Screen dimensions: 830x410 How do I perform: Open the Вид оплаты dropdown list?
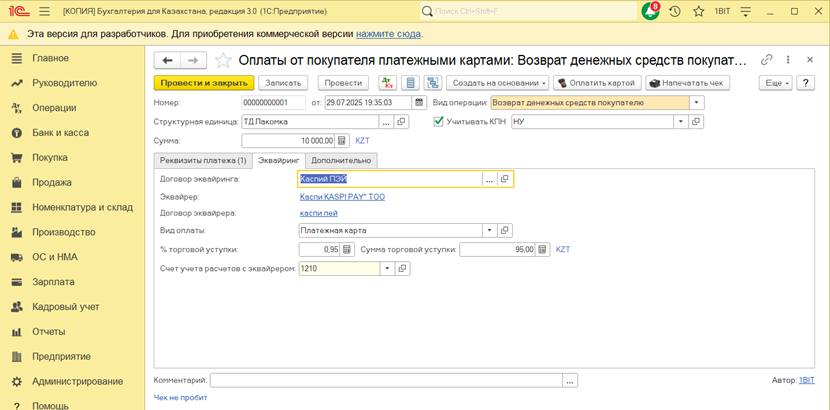490,230
